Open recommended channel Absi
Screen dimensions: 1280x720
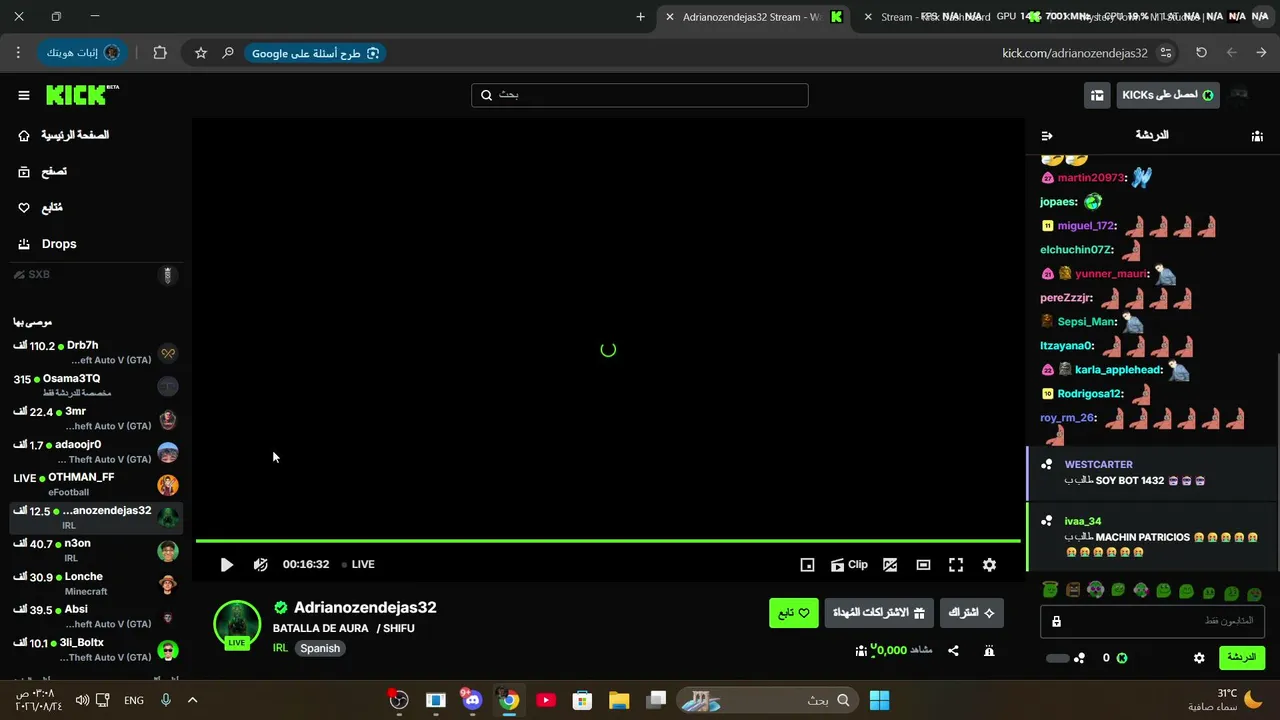96,617
